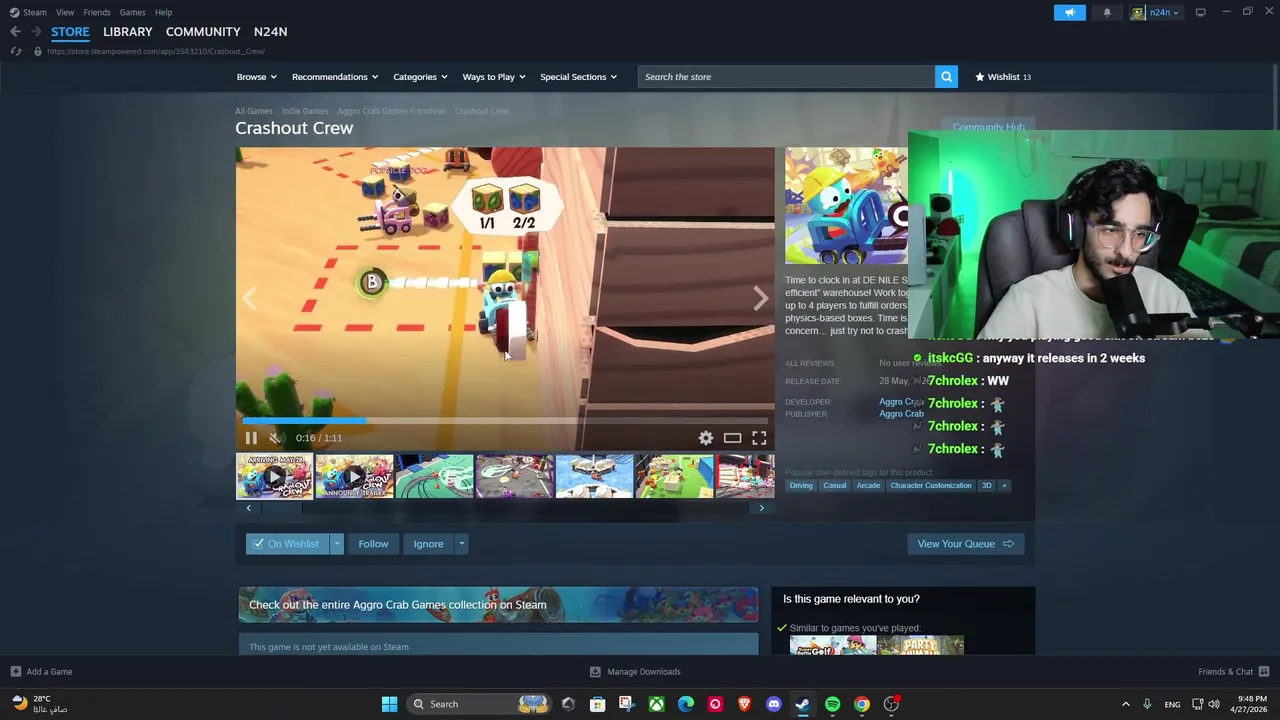Viewport: 1280px width, 720px height.
Task: Add more tags with plus button
Action: coord(1004,486)
